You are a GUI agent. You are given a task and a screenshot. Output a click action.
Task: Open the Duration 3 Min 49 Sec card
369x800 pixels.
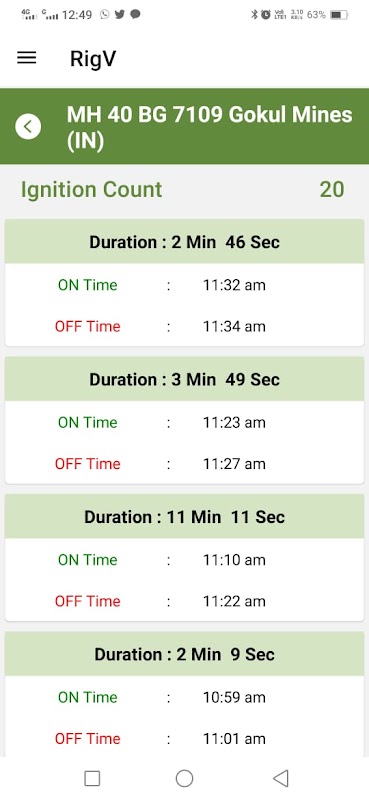tap(184, 420)
